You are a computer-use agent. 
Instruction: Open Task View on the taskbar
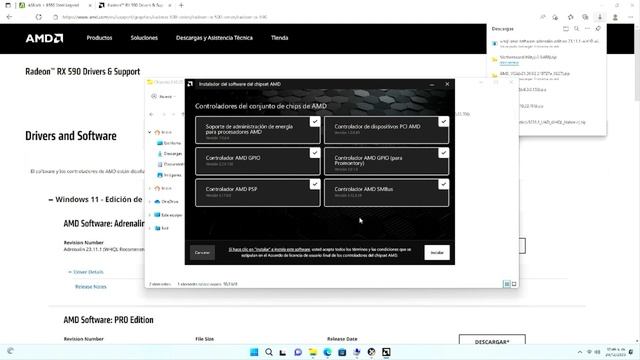click(x=283, y=352)
